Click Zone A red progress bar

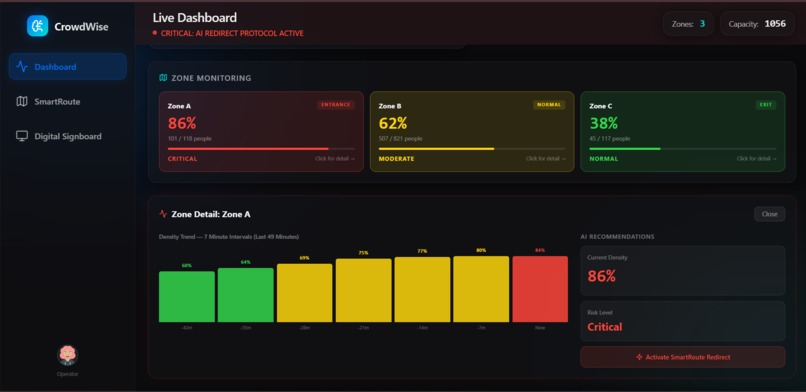click(x=261, y=149)
